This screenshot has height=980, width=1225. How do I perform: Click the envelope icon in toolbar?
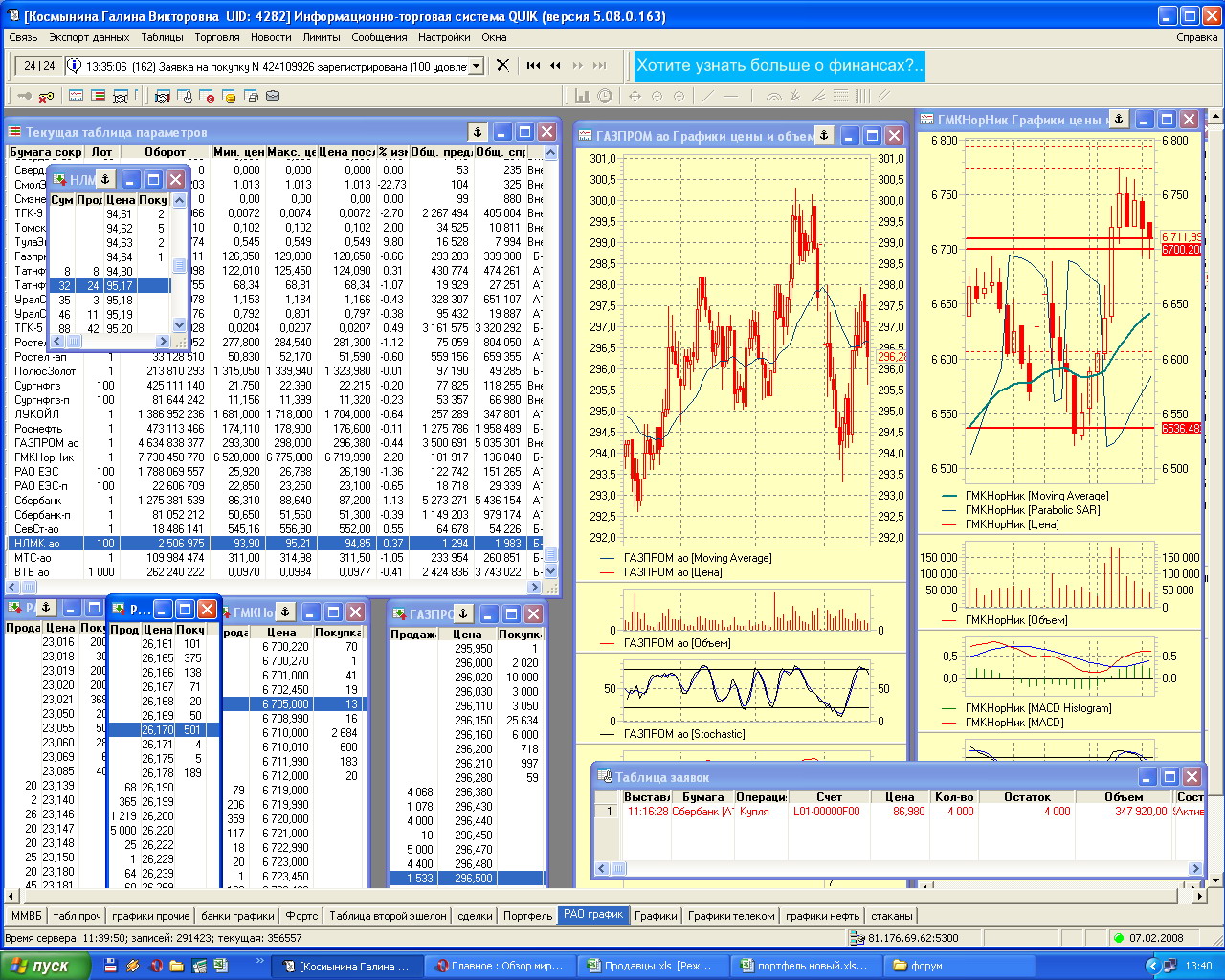(273, 96)
